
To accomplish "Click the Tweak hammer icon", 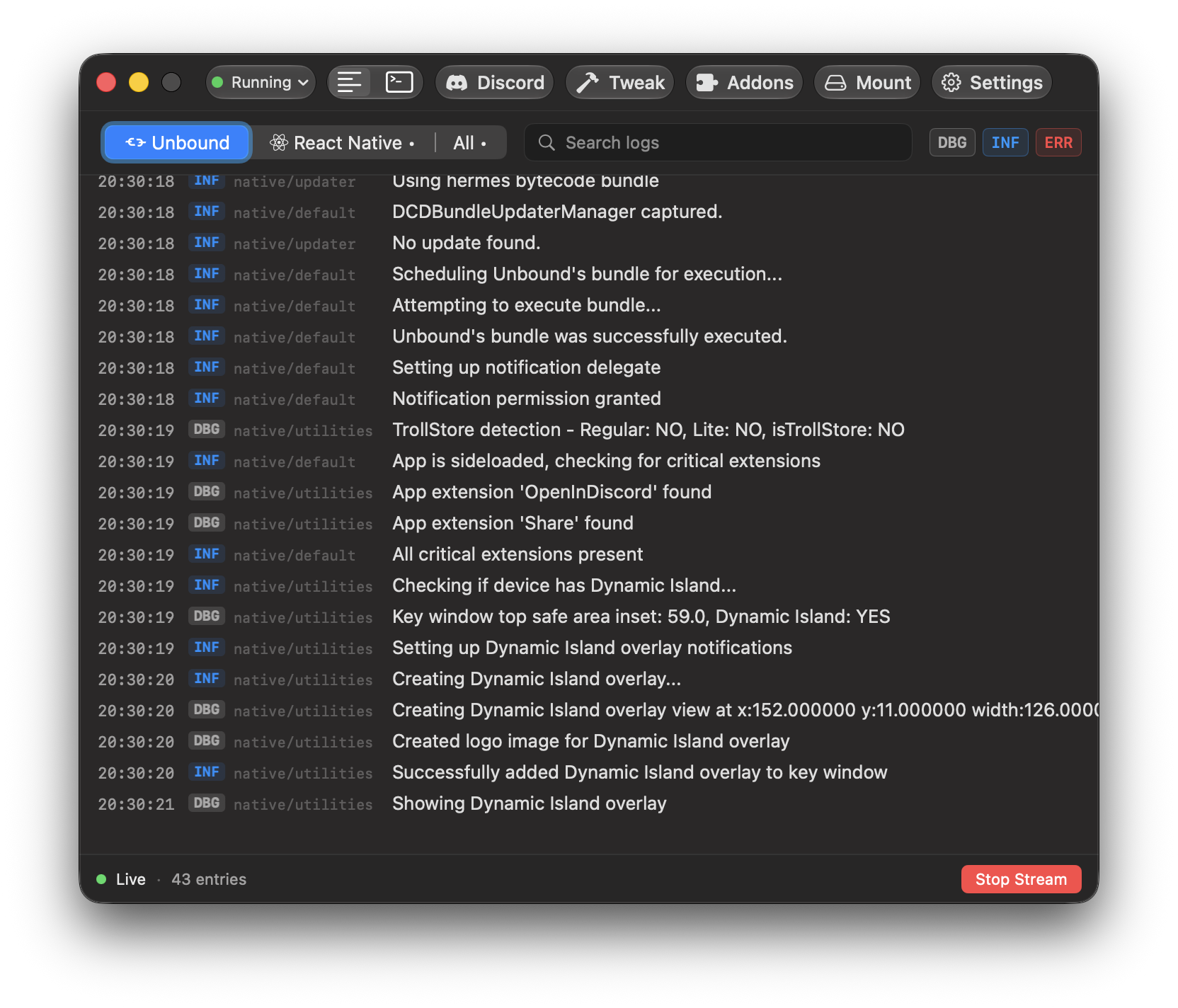I will pyautogui.click(x=588, y=83).
